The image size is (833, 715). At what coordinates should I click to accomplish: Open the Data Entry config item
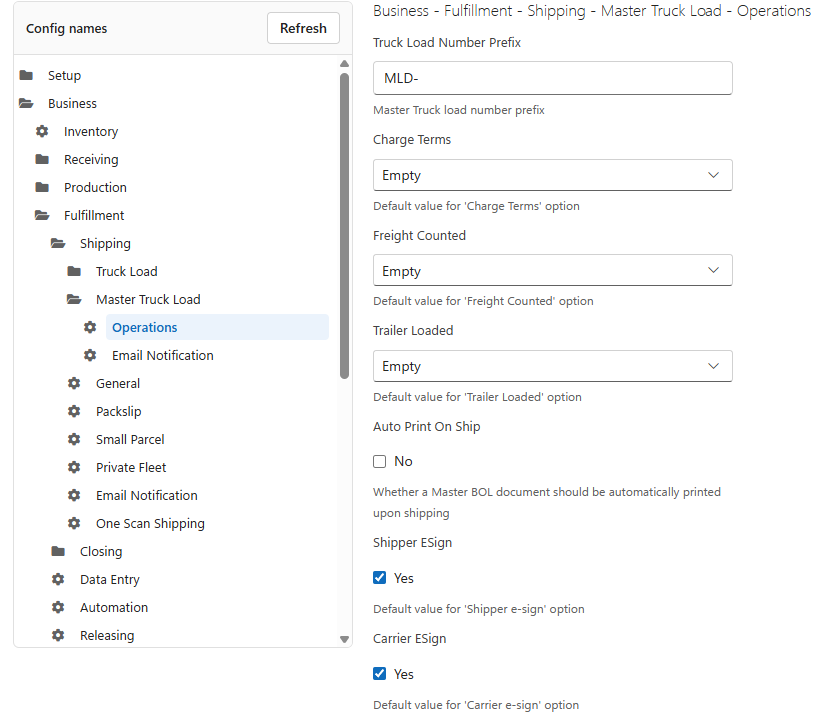click(x=109, y=580)
